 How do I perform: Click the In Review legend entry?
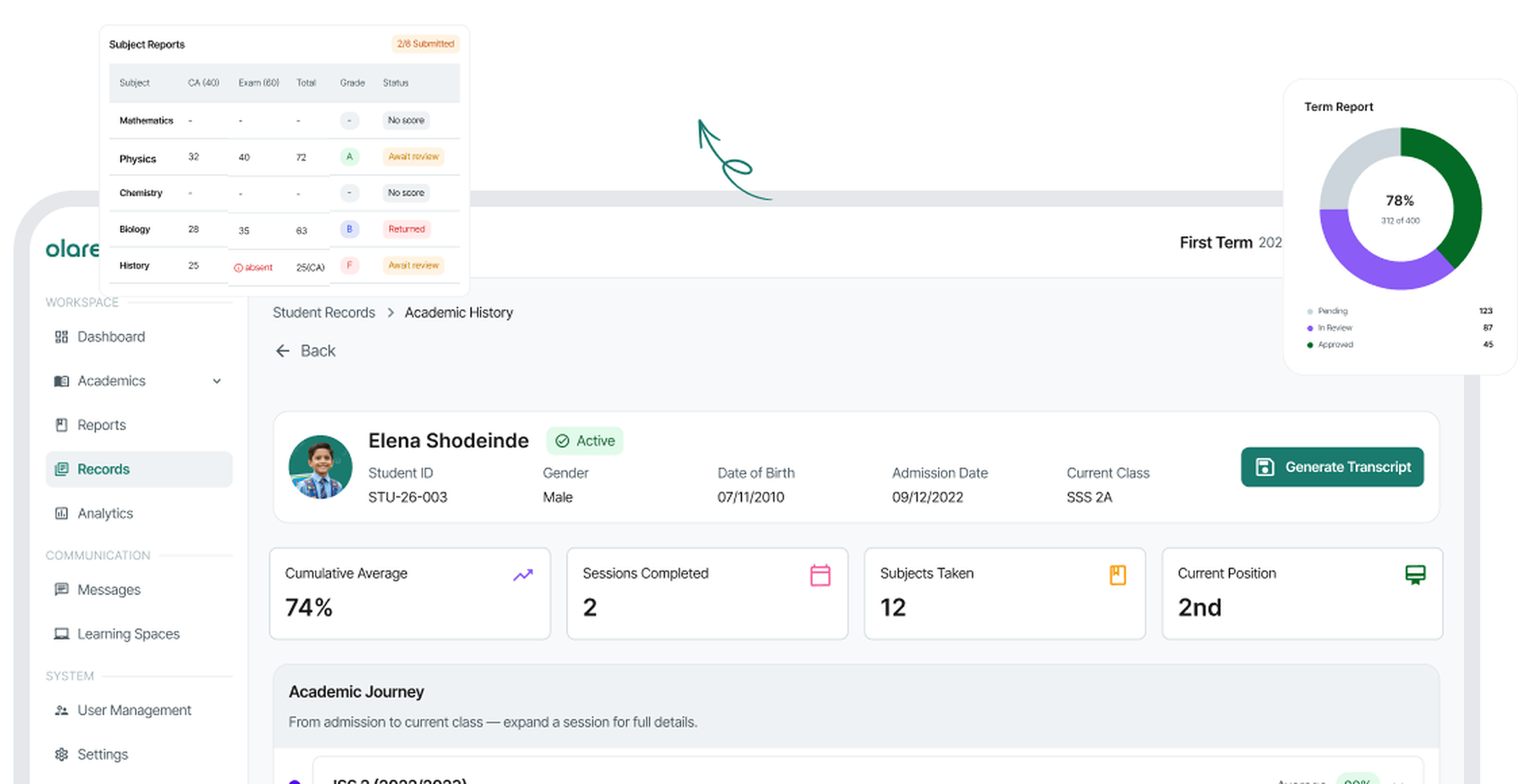click(x=1400, y=328)
